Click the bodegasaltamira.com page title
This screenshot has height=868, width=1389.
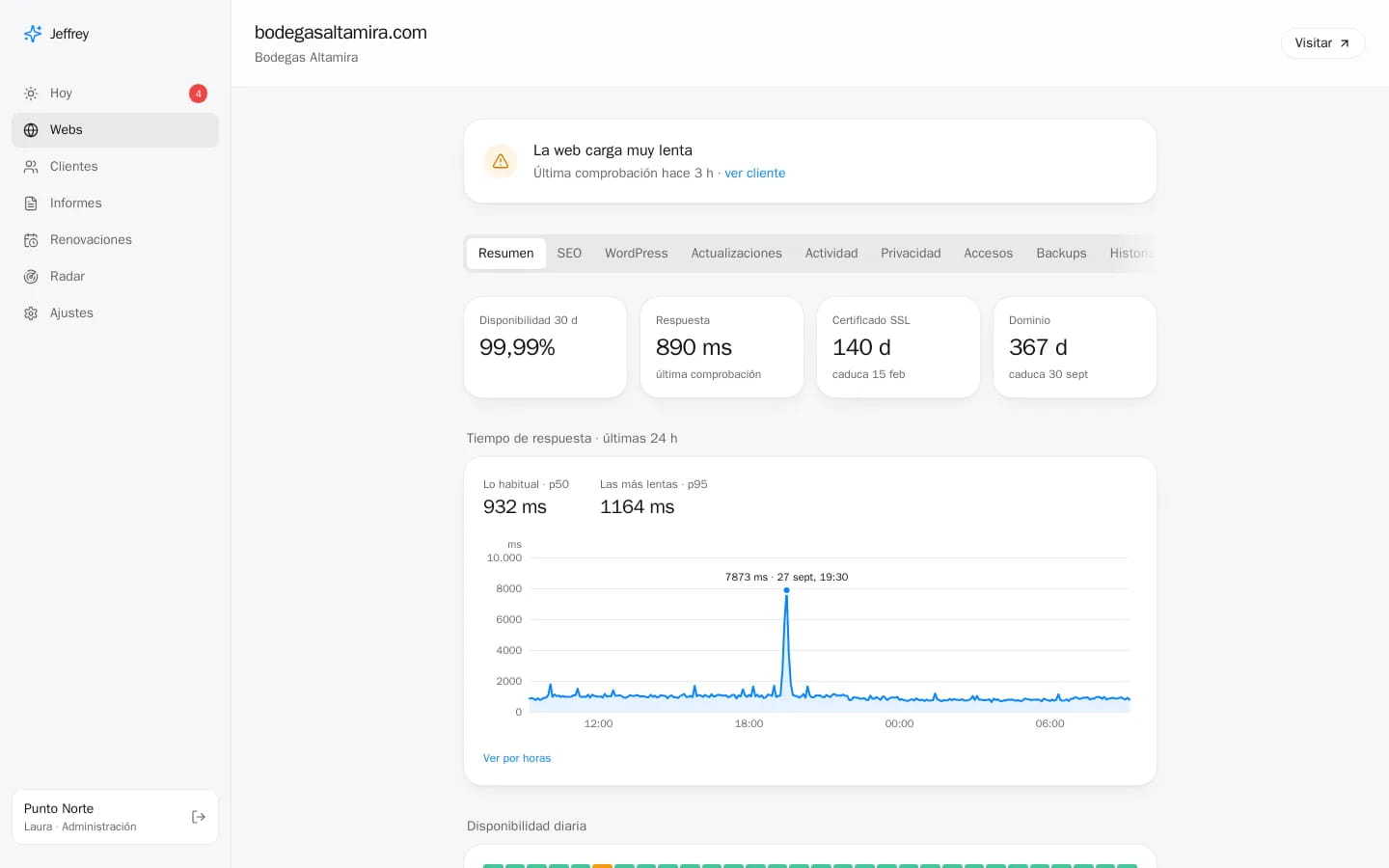pyautogui.click(x=340, y=33)
